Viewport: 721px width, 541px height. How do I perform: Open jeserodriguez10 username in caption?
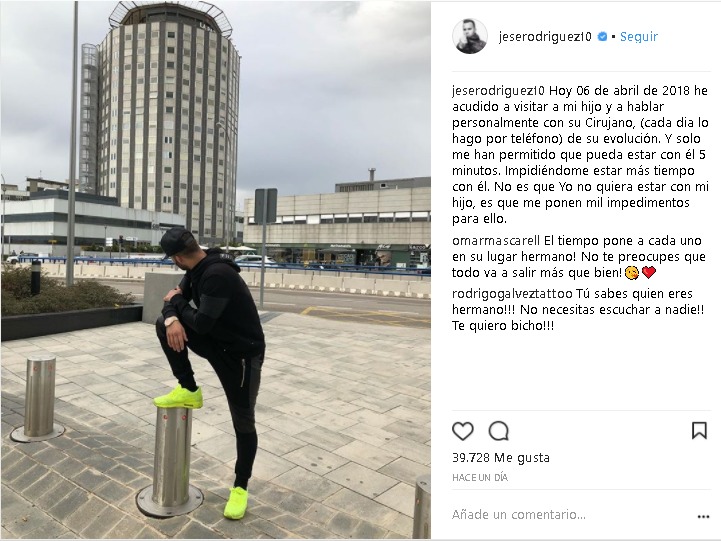click(498, 91)
